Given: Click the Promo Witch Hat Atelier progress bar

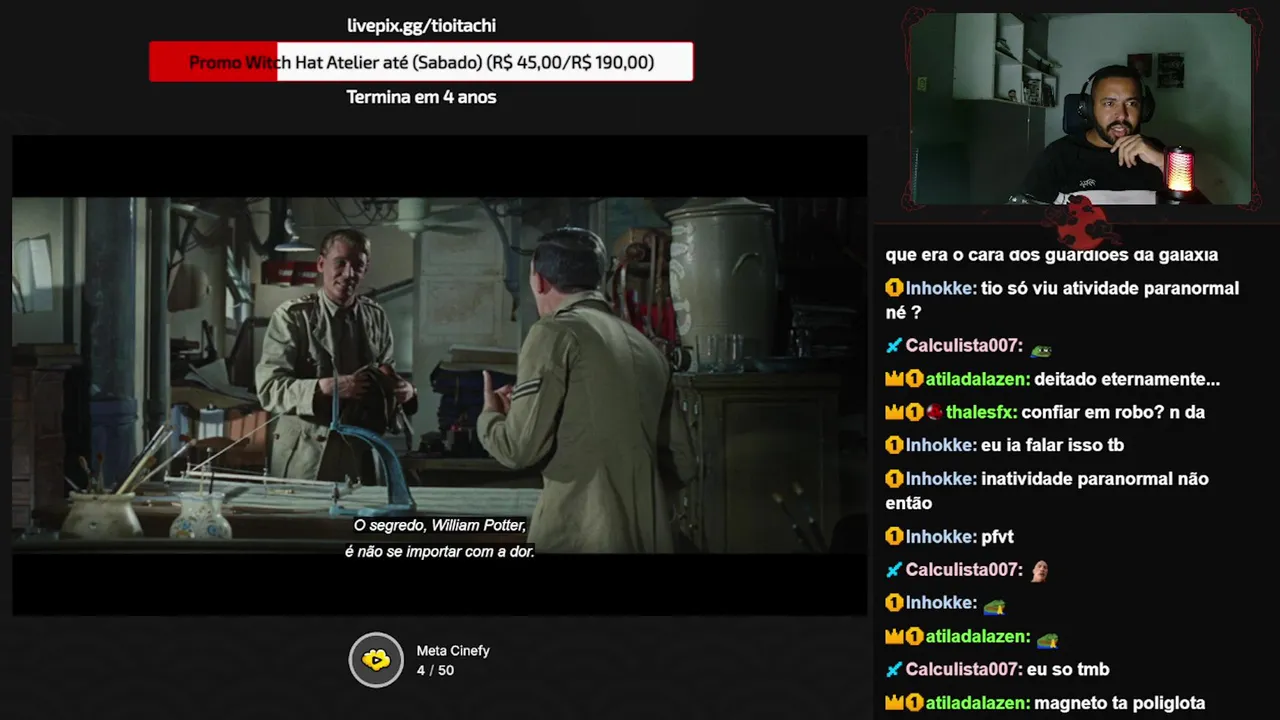Looking at the screenshot, I should click(421, 62).
